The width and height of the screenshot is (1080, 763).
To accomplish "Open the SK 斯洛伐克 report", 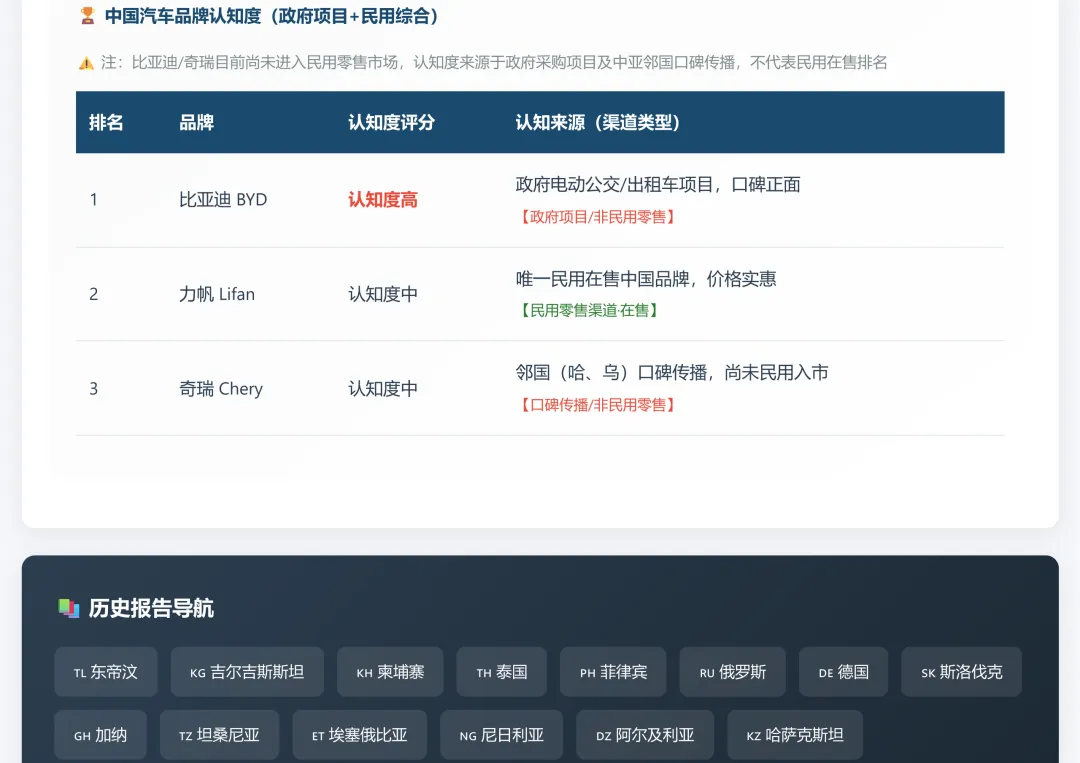I will [961, 671].
